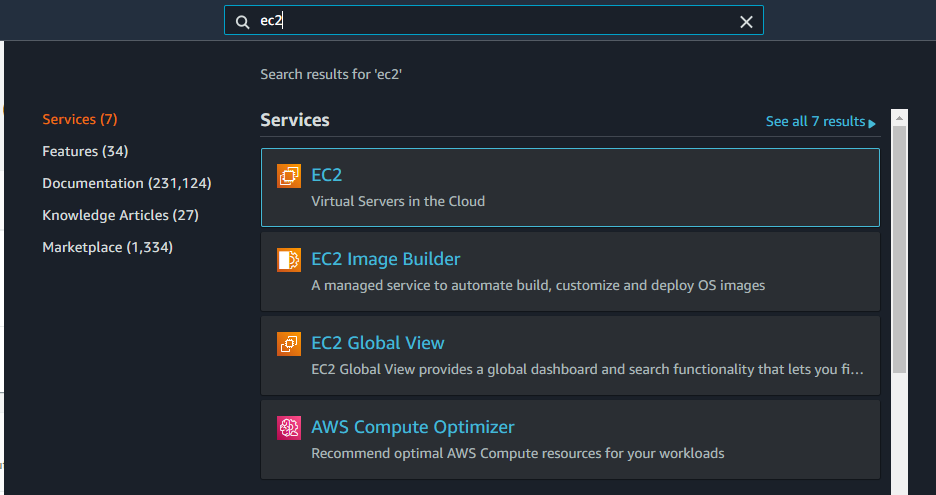Click 'Virtual Servers in the Cloud' description
This screenshot has height=495, width=936.
[398, 201]
